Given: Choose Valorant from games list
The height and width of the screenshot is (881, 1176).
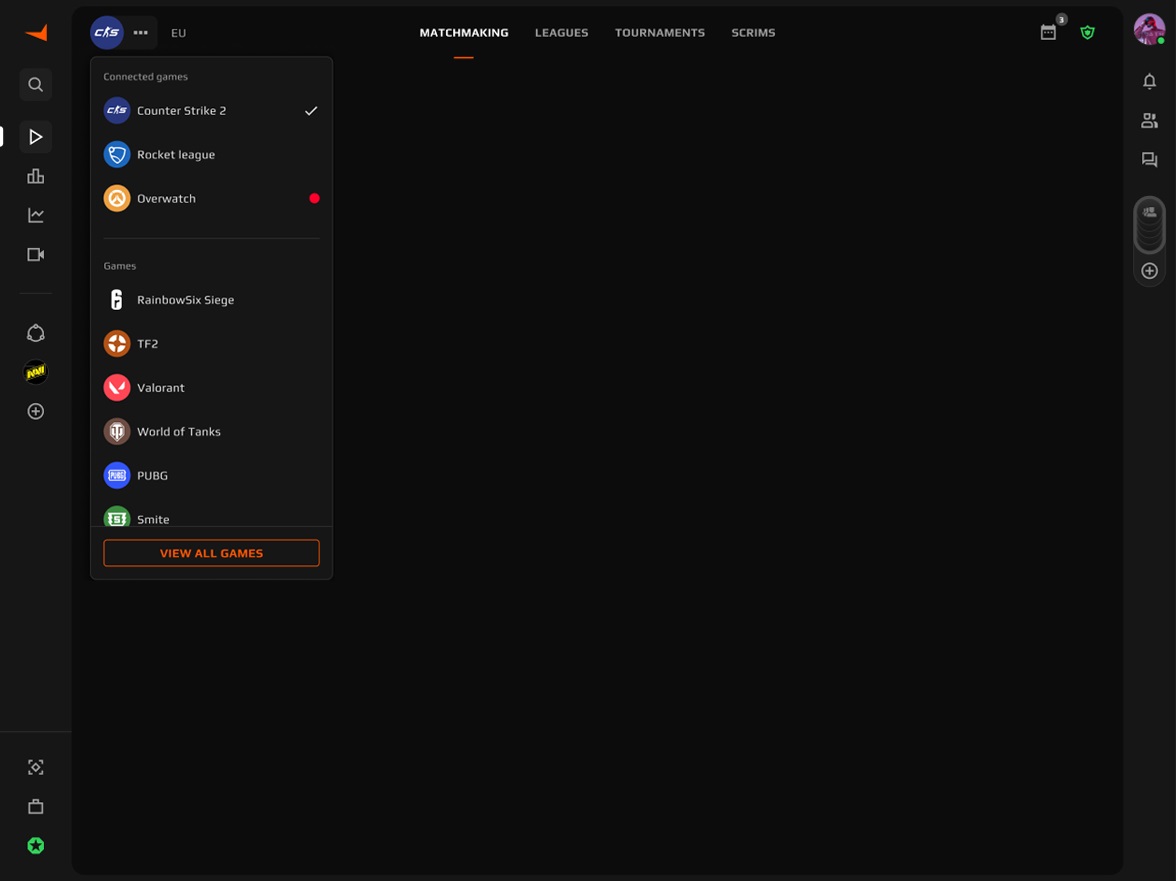Looking at the screenshot, I should (212, 388).
